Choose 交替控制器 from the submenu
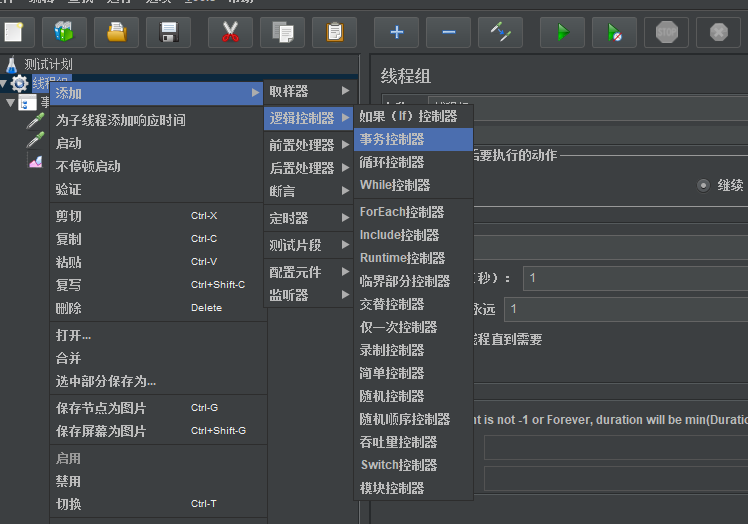The width and height of the screenshot is (748, 524). point(414,304)
